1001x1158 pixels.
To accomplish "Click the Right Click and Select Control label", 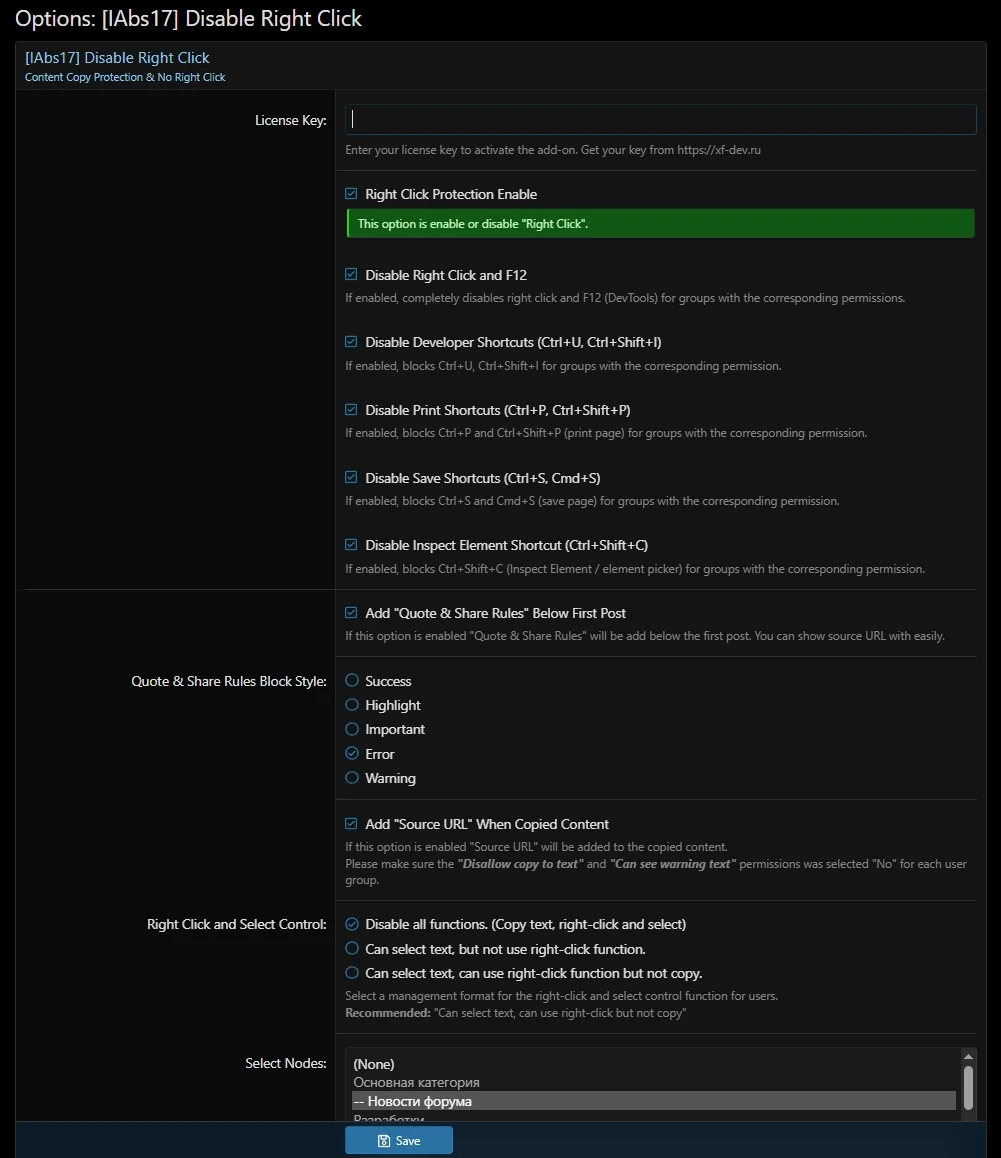I will (x=236, y=924).
